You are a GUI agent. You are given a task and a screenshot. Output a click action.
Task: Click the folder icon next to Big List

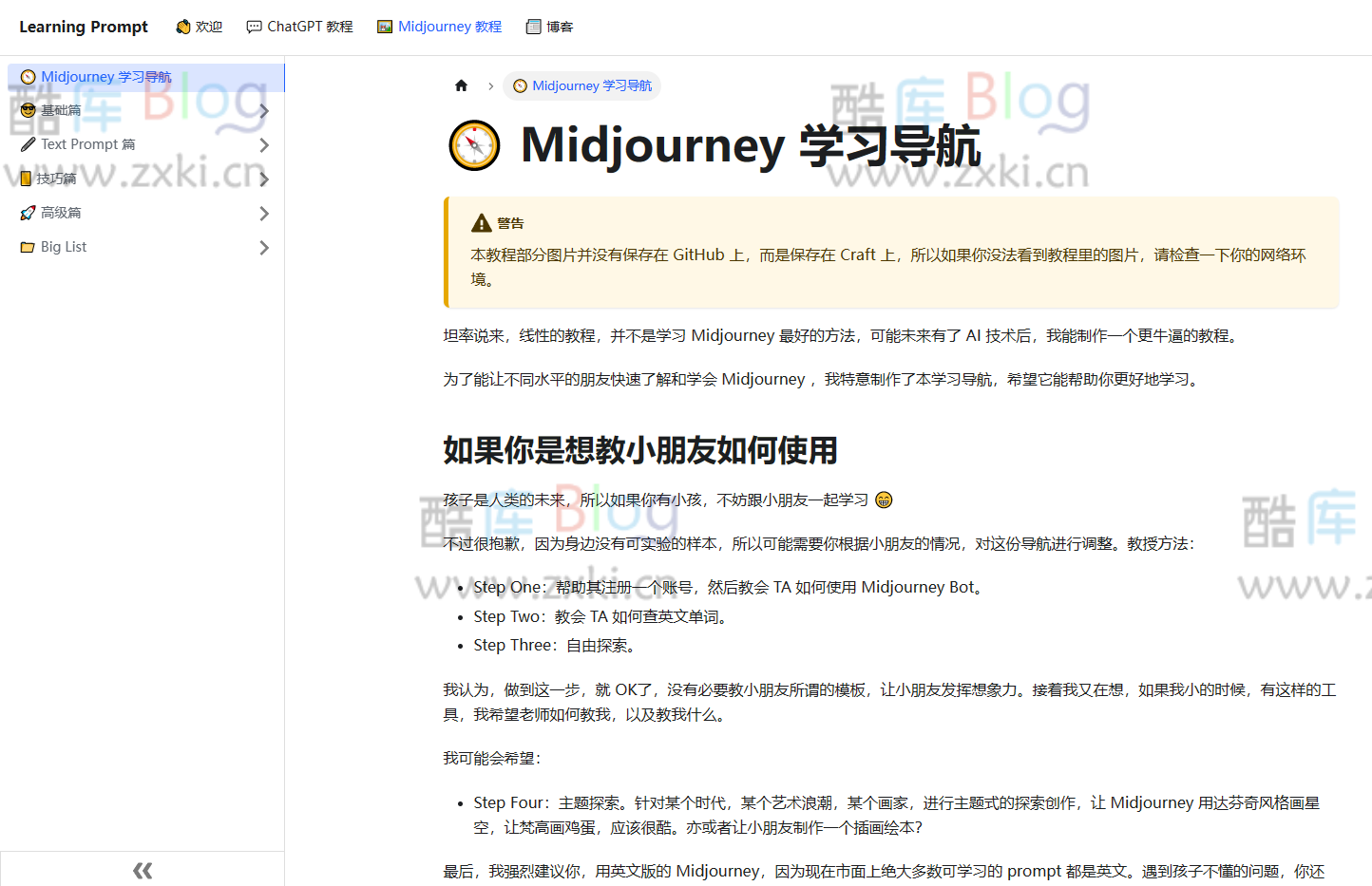click(28, 247)
